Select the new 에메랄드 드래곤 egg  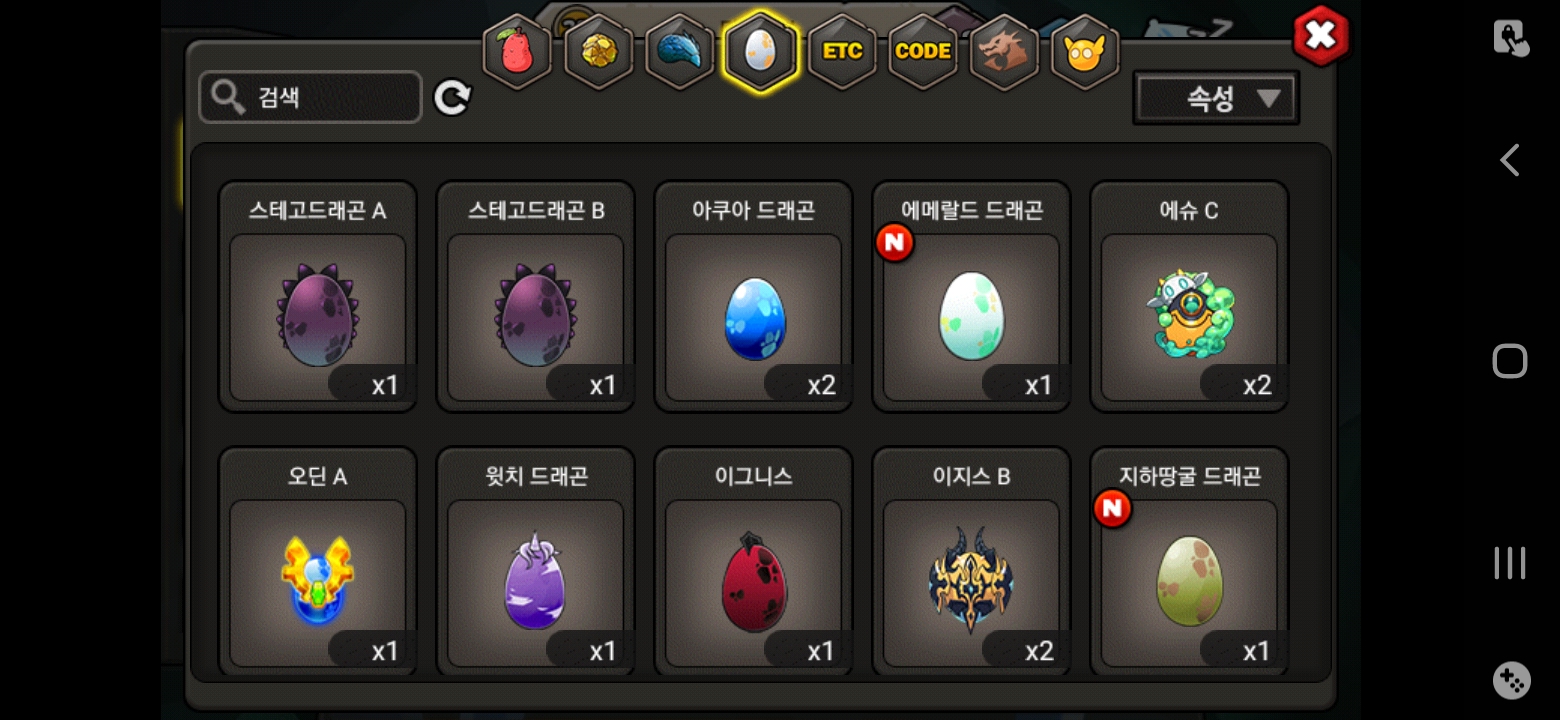coord(972,296)
